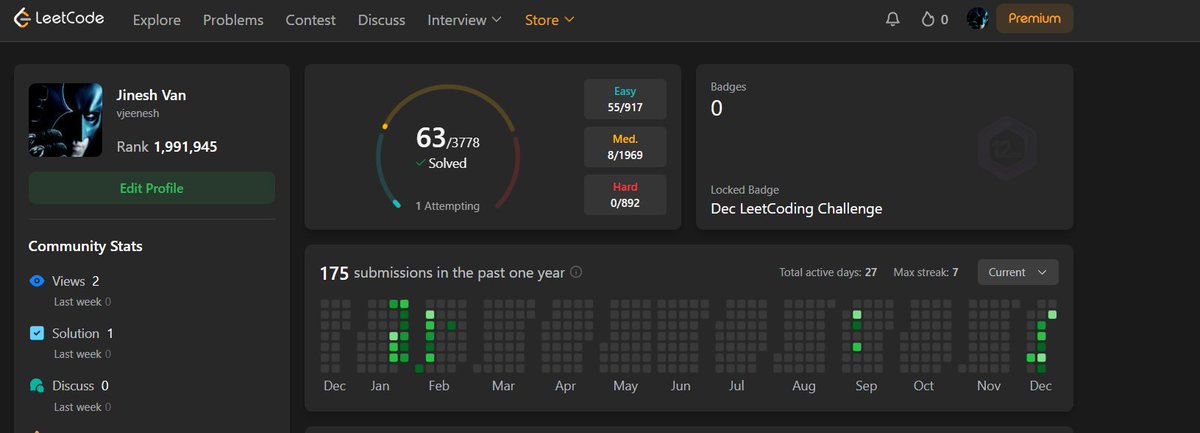Go to the Problems page

click(233, 20)
